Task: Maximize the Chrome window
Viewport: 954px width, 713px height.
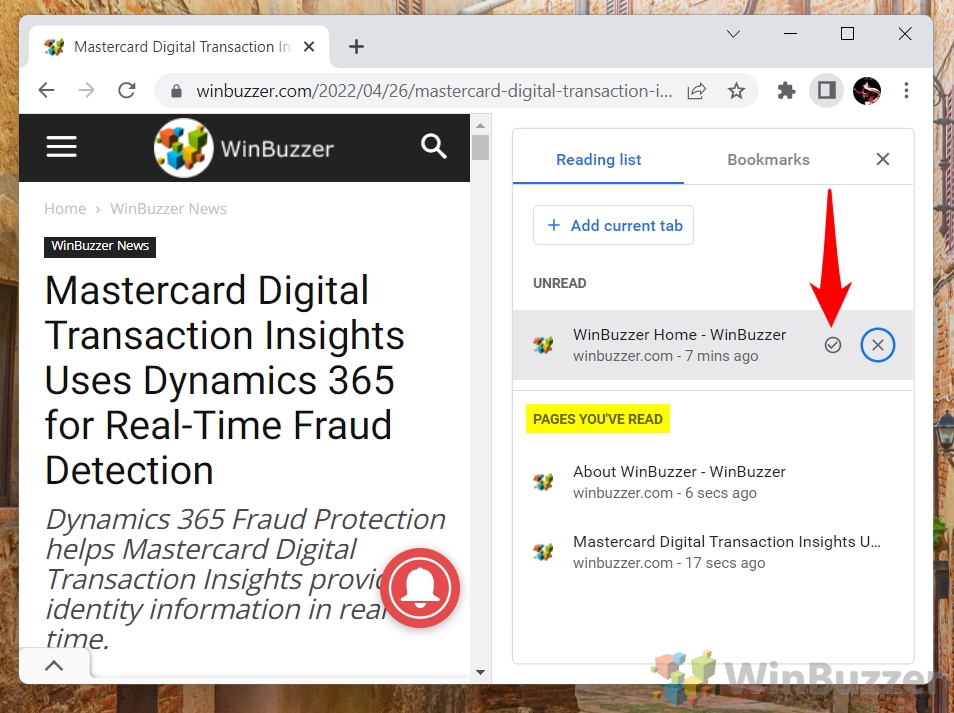Action: pyautogui.click(x=847, y=34)
